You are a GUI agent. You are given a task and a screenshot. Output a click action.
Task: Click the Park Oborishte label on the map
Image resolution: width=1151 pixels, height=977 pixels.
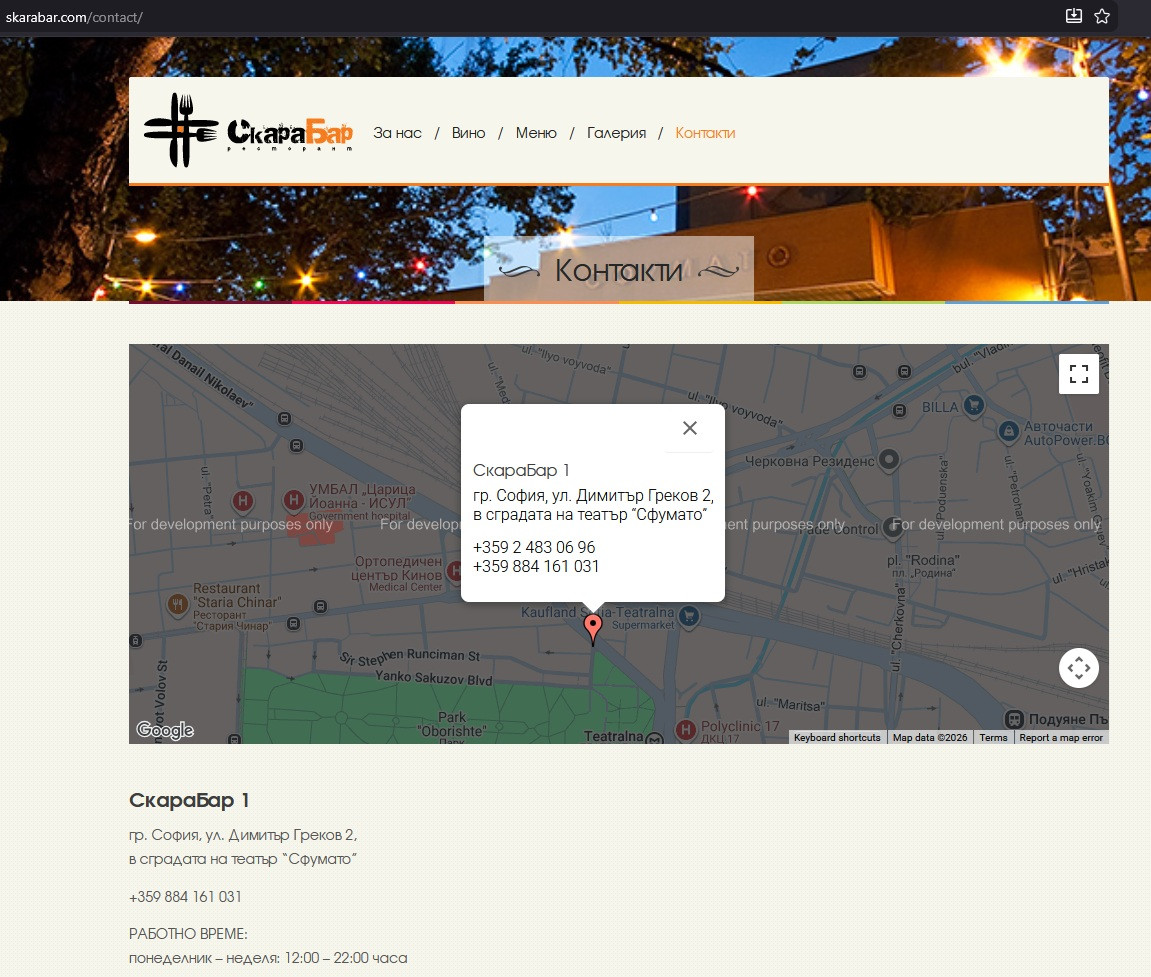click(451, 724)
